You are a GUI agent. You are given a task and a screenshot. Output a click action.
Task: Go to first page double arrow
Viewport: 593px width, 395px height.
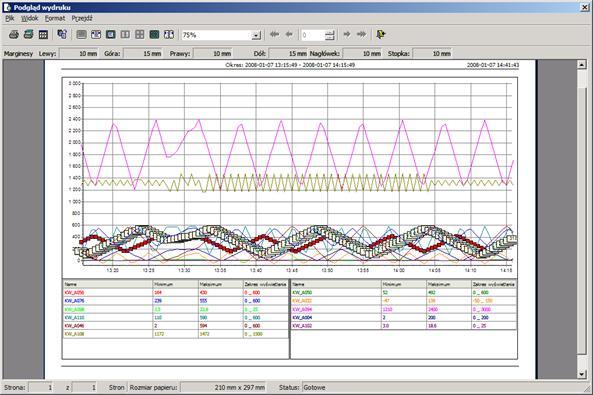[x=275, y=34]
